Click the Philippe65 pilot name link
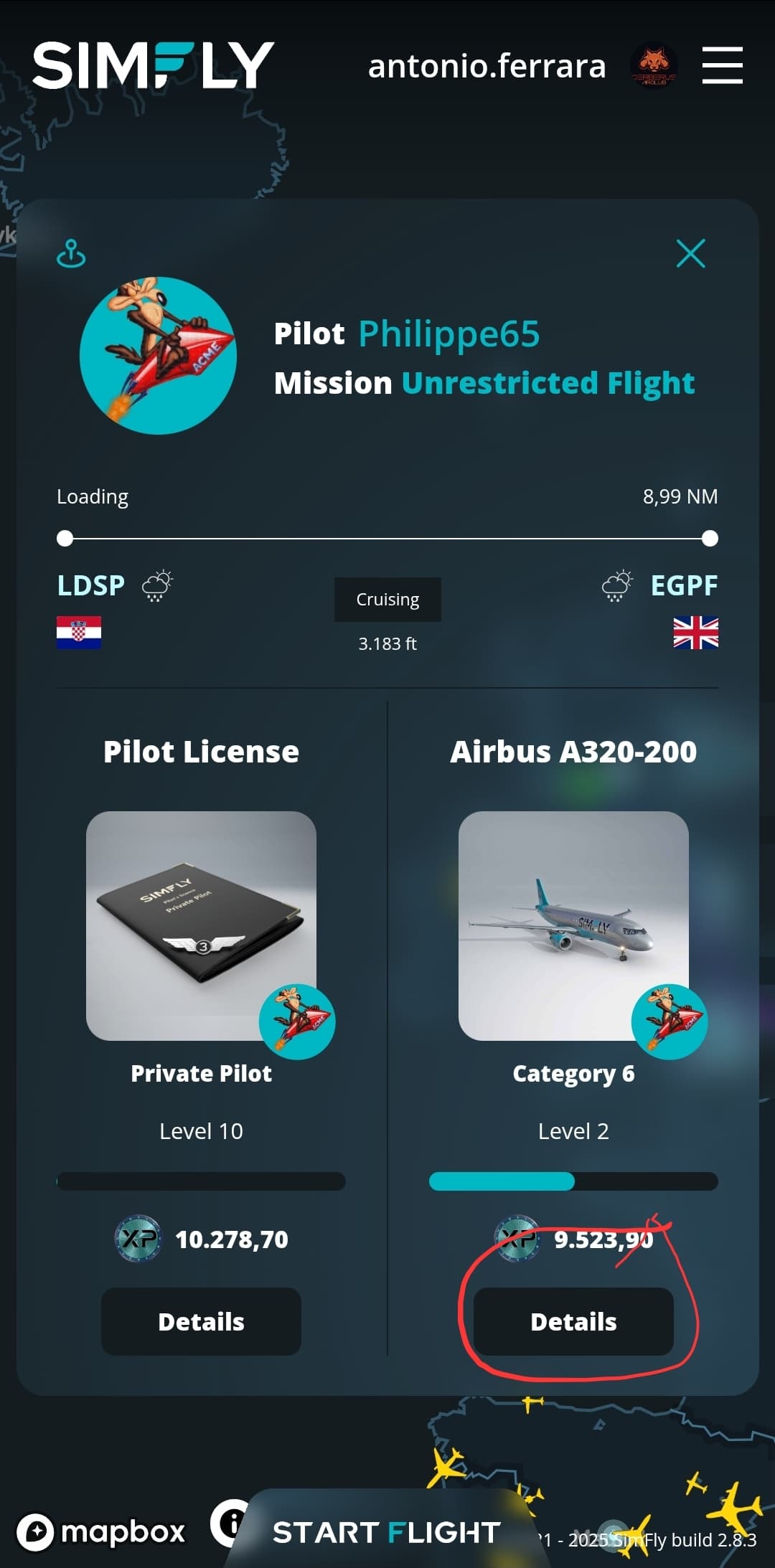 [448, 334]
